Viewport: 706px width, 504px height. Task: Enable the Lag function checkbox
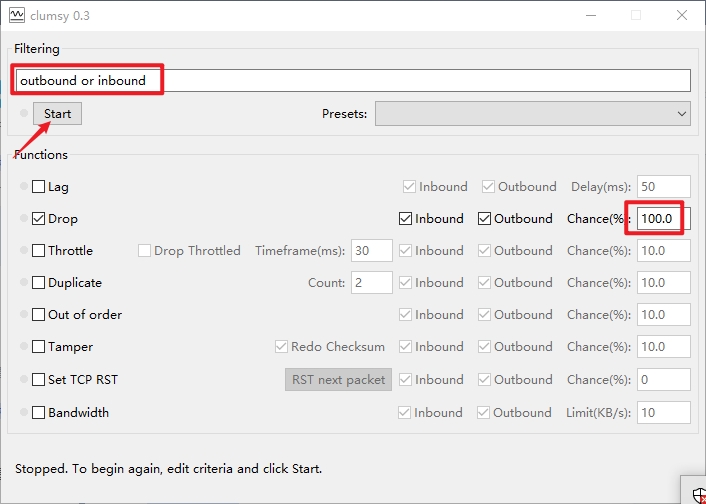(39, 187)
